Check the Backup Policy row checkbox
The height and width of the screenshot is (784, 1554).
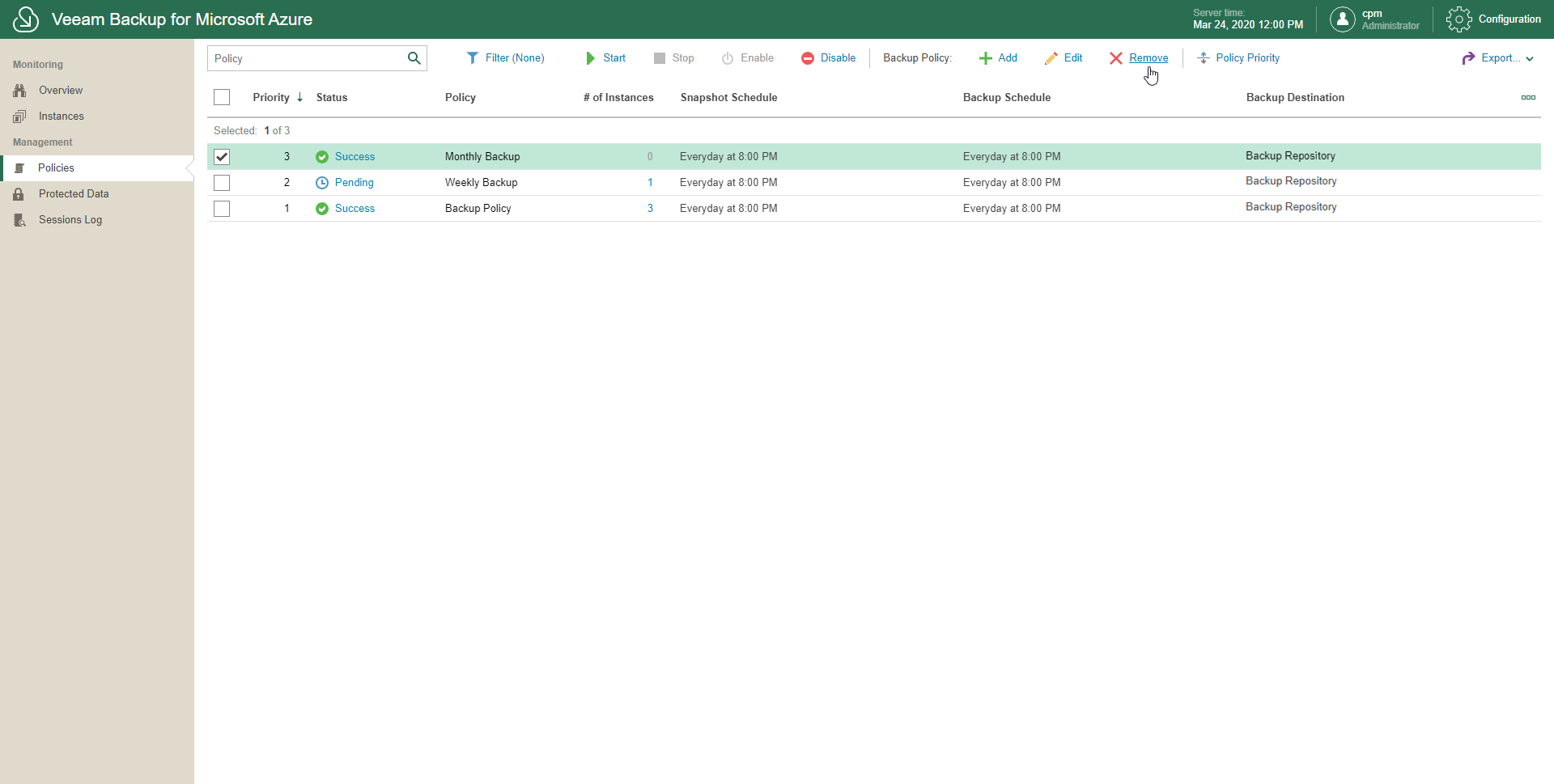tap(222, 209)
